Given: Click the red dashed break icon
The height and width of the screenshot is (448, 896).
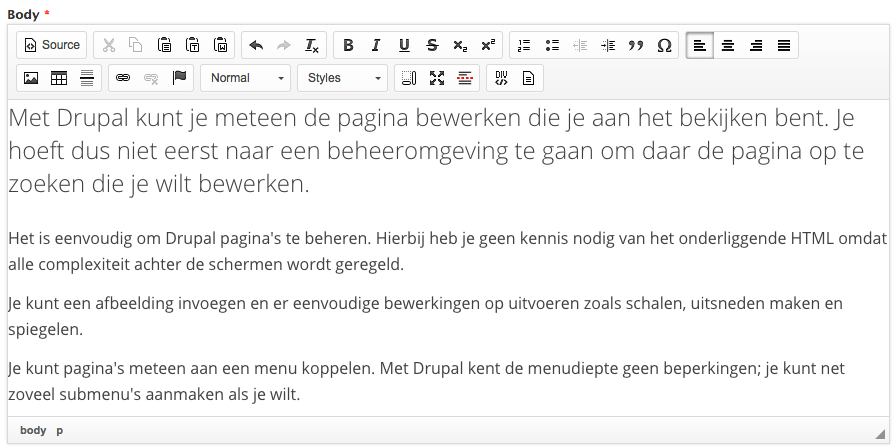Looking at the screenshot, I should pos(465,78).
